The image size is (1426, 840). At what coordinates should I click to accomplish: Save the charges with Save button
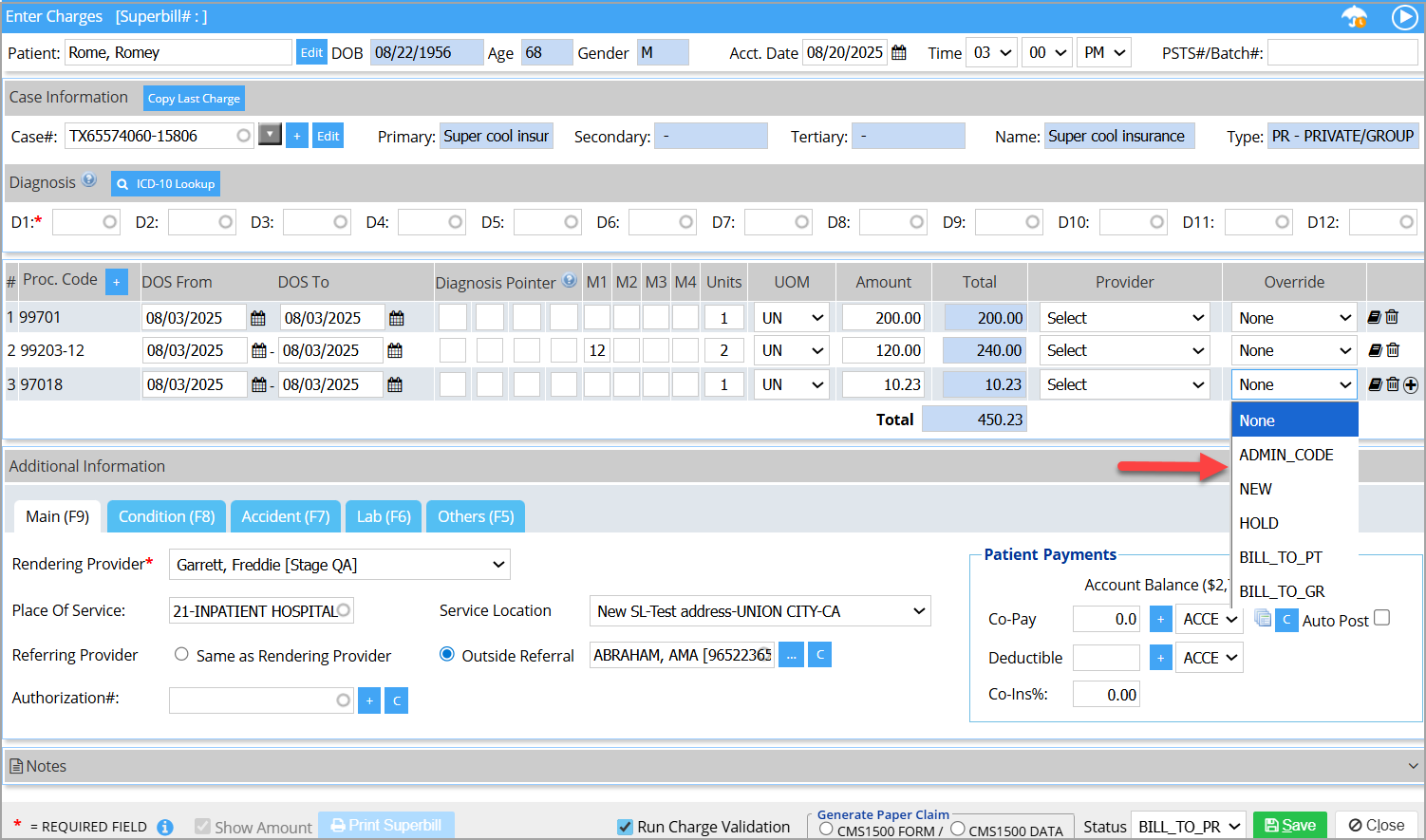1289,826
